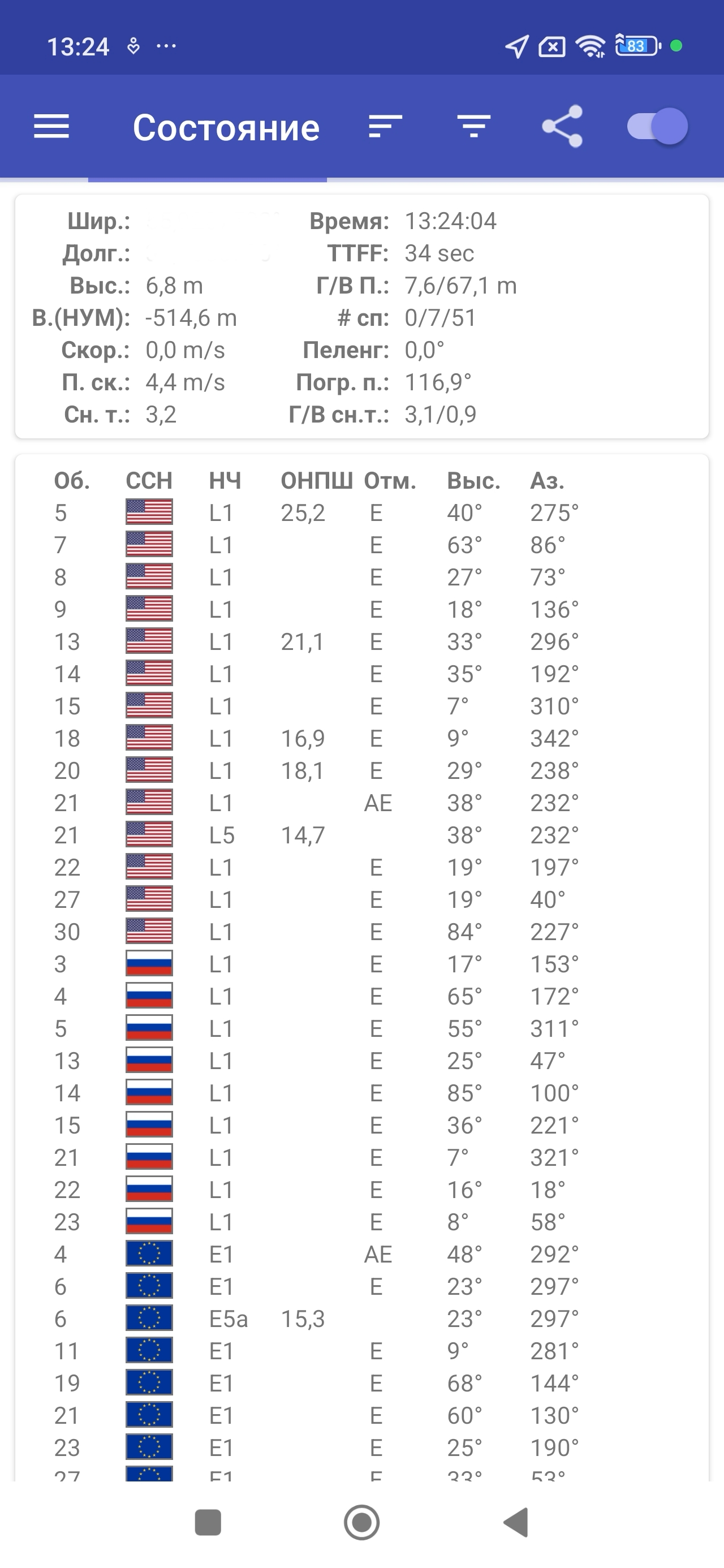Viewport: 724px width, 1568px height.
Task: Tap the location arrow status icon
Action: pos(516,46)
